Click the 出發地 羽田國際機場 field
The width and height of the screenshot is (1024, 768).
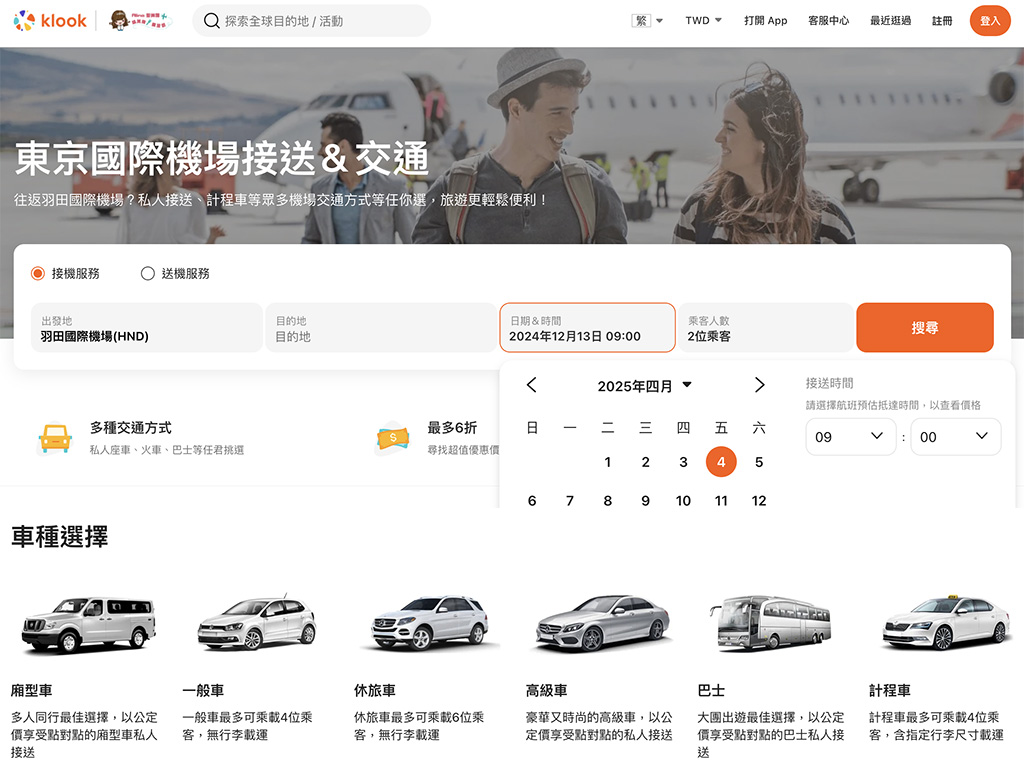pos(147,328)
